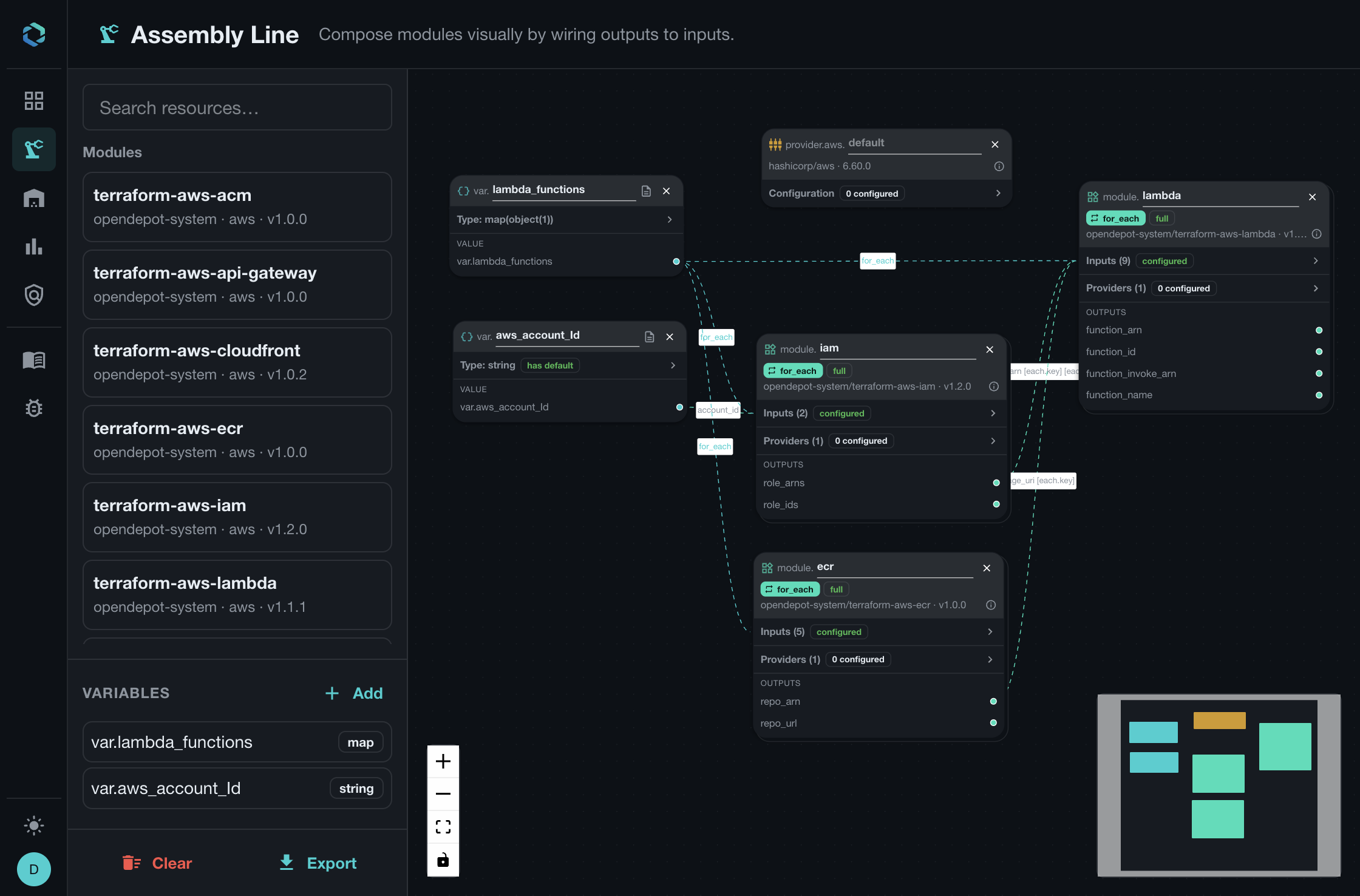Show info for terraform-aws-iam module

click(994, 387)
